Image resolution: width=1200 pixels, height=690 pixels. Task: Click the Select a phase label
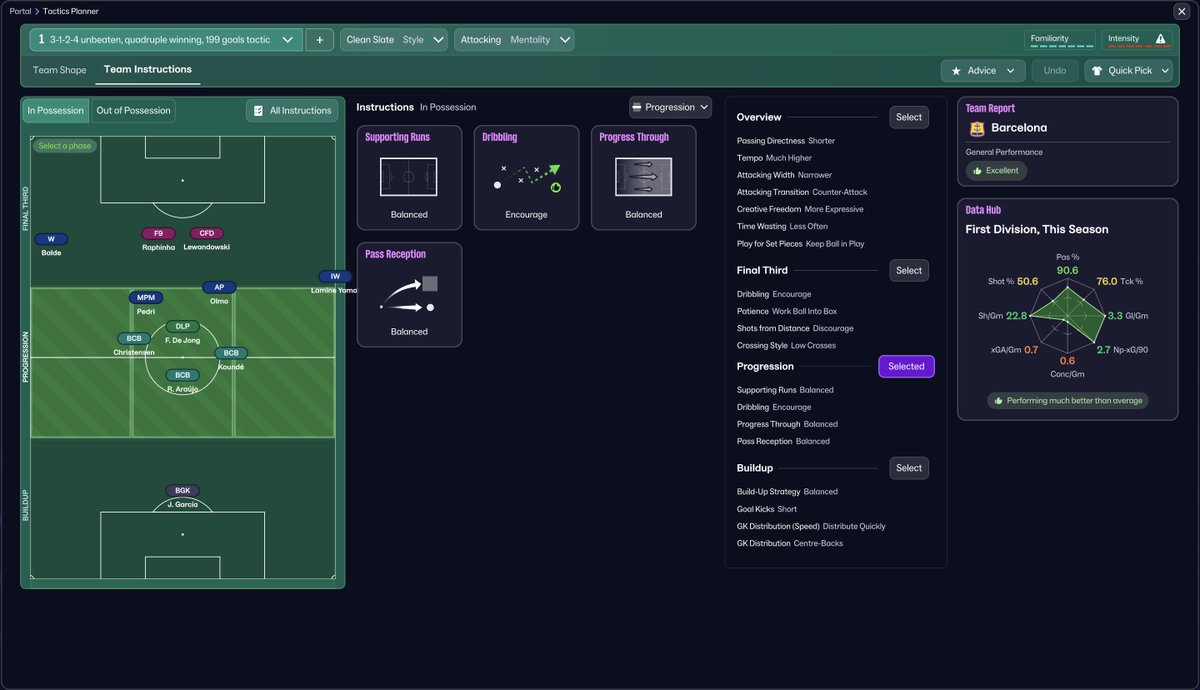pyautogui.click(x=64, y=146)
